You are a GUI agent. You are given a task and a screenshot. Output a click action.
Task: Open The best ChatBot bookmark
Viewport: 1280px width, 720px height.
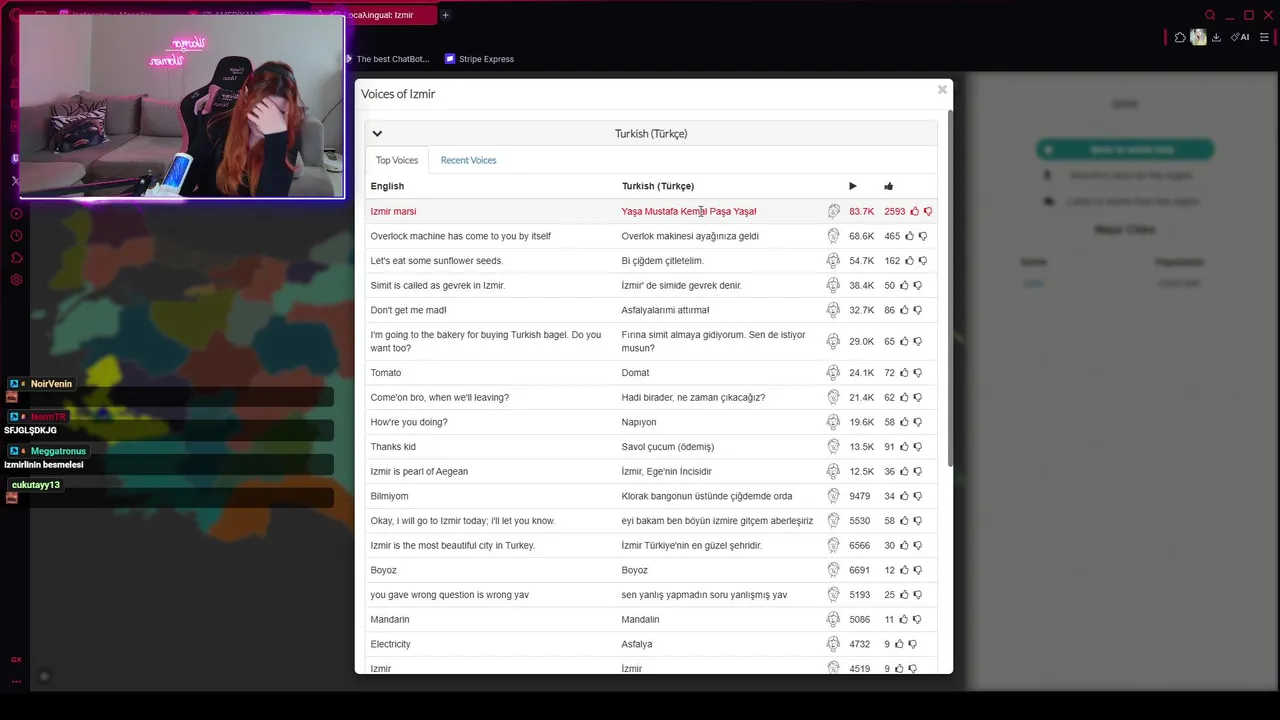pos(386,59)
